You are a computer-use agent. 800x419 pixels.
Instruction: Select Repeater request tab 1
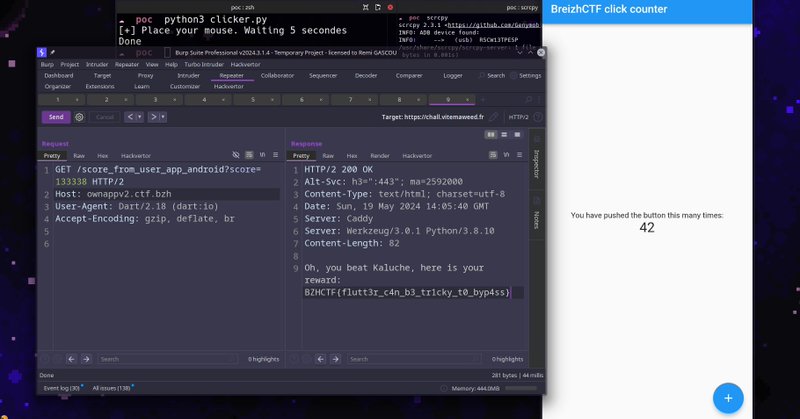tap(58, 100)
